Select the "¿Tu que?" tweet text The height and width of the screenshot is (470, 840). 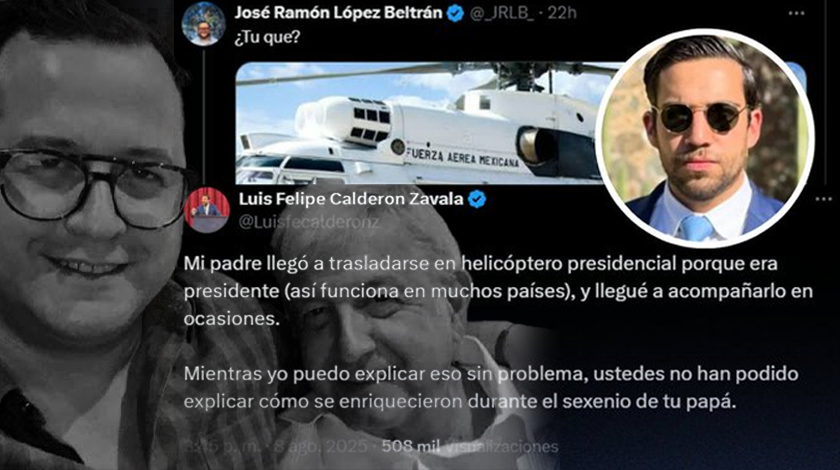pyautogui.click(x=267, y=37)
